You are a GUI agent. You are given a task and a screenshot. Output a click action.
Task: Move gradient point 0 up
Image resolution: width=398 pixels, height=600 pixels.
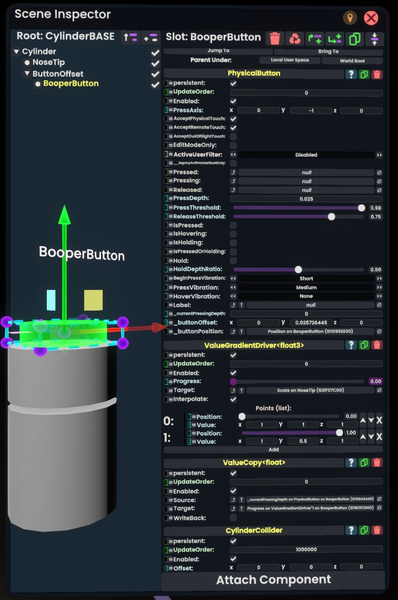click(363, 421)
